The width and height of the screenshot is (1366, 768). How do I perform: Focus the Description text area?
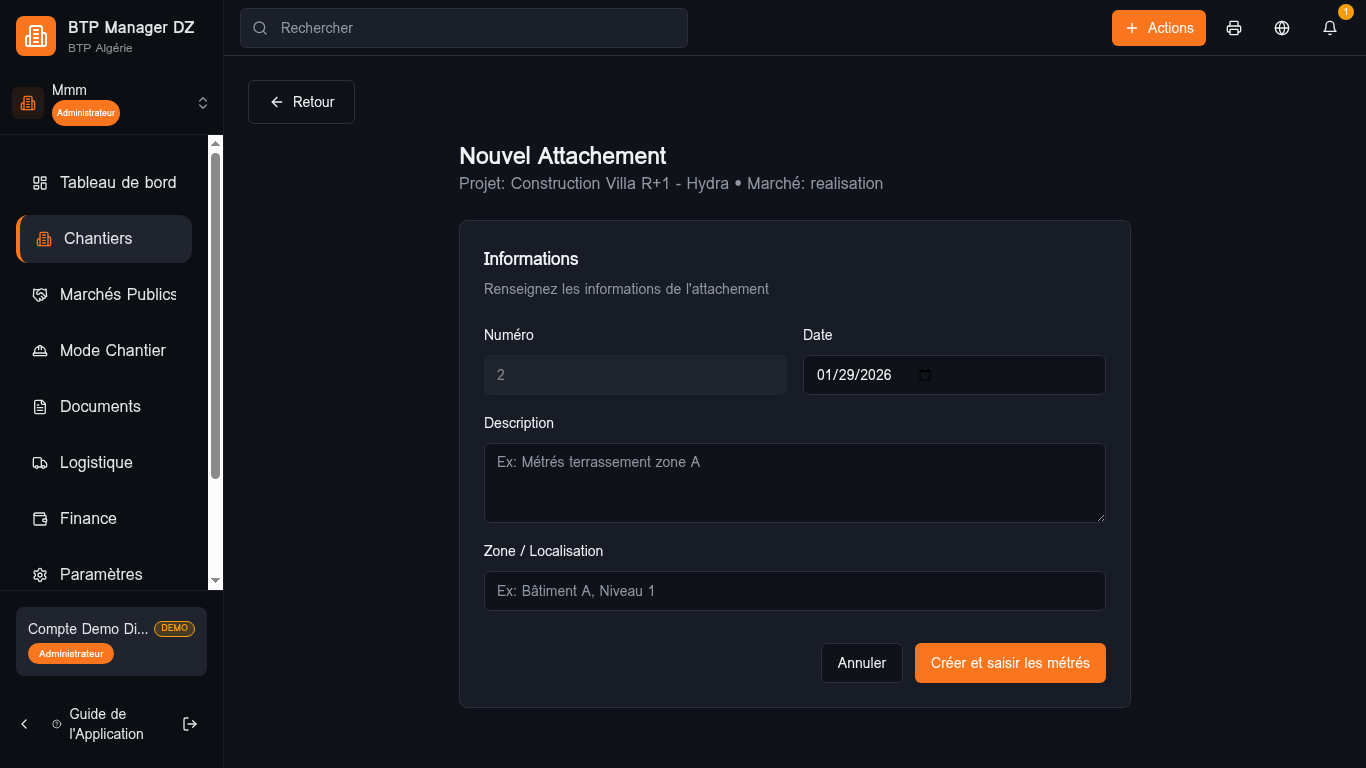pos(794,483)
